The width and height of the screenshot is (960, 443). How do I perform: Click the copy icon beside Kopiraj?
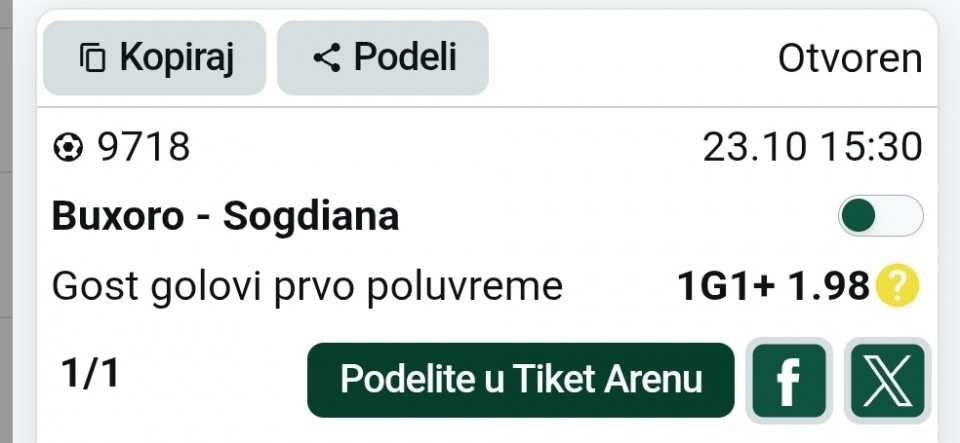[92, 58]
